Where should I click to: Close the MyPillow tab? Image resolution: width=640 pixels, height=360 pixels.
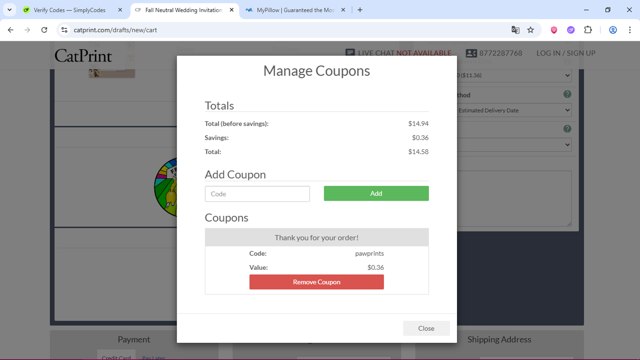point(343,10)
